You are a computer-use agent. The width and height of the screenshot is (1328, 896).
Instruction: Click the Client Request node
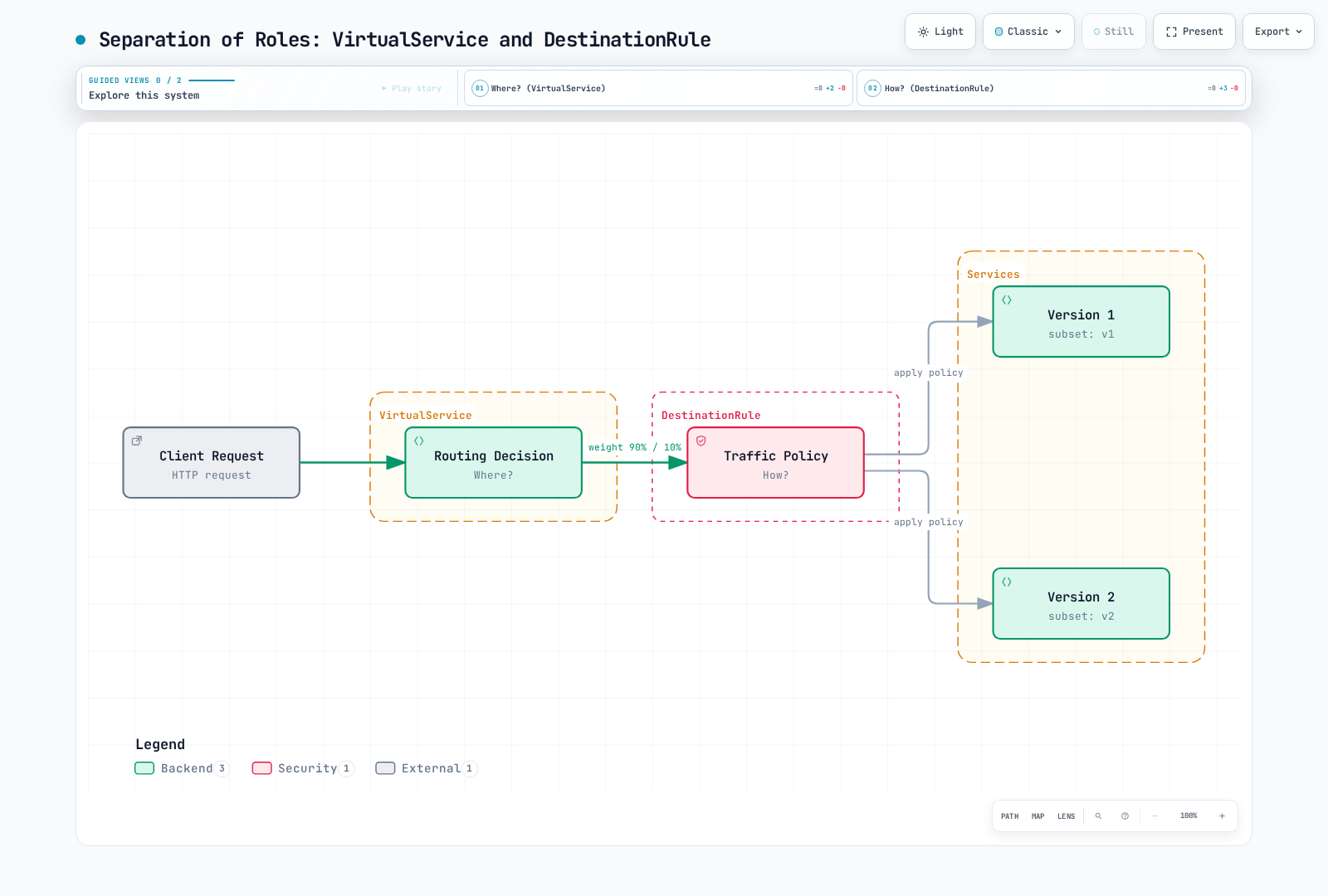[212, 463]
